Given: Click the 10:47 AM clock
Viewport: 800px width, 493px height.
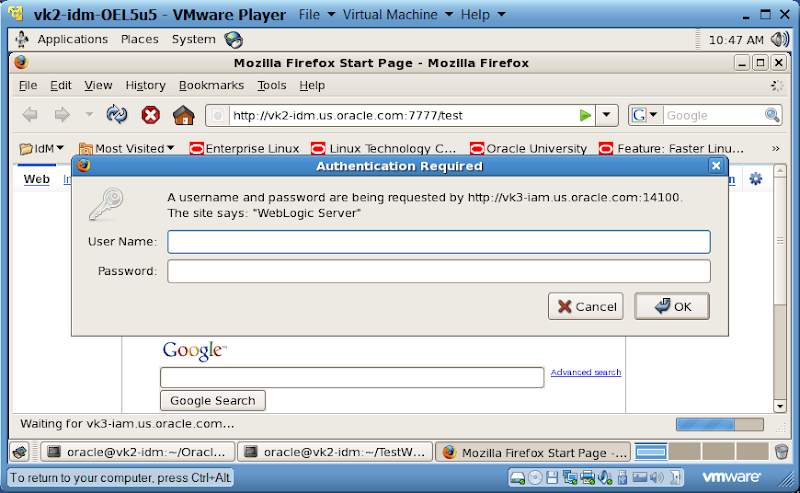Looking at the screenshot, I should point(736,40).
